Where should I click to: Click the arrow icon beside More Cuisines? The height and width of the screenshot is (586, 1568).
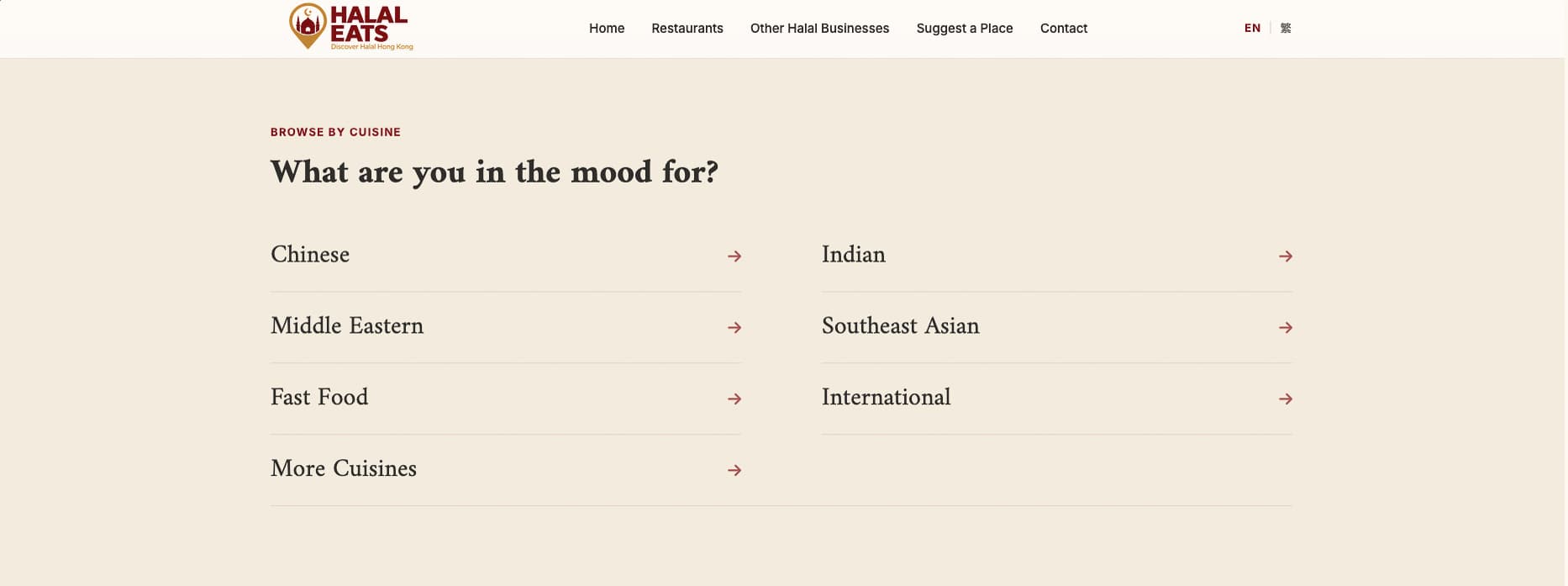pyautogui.click(x=734, y=470)
